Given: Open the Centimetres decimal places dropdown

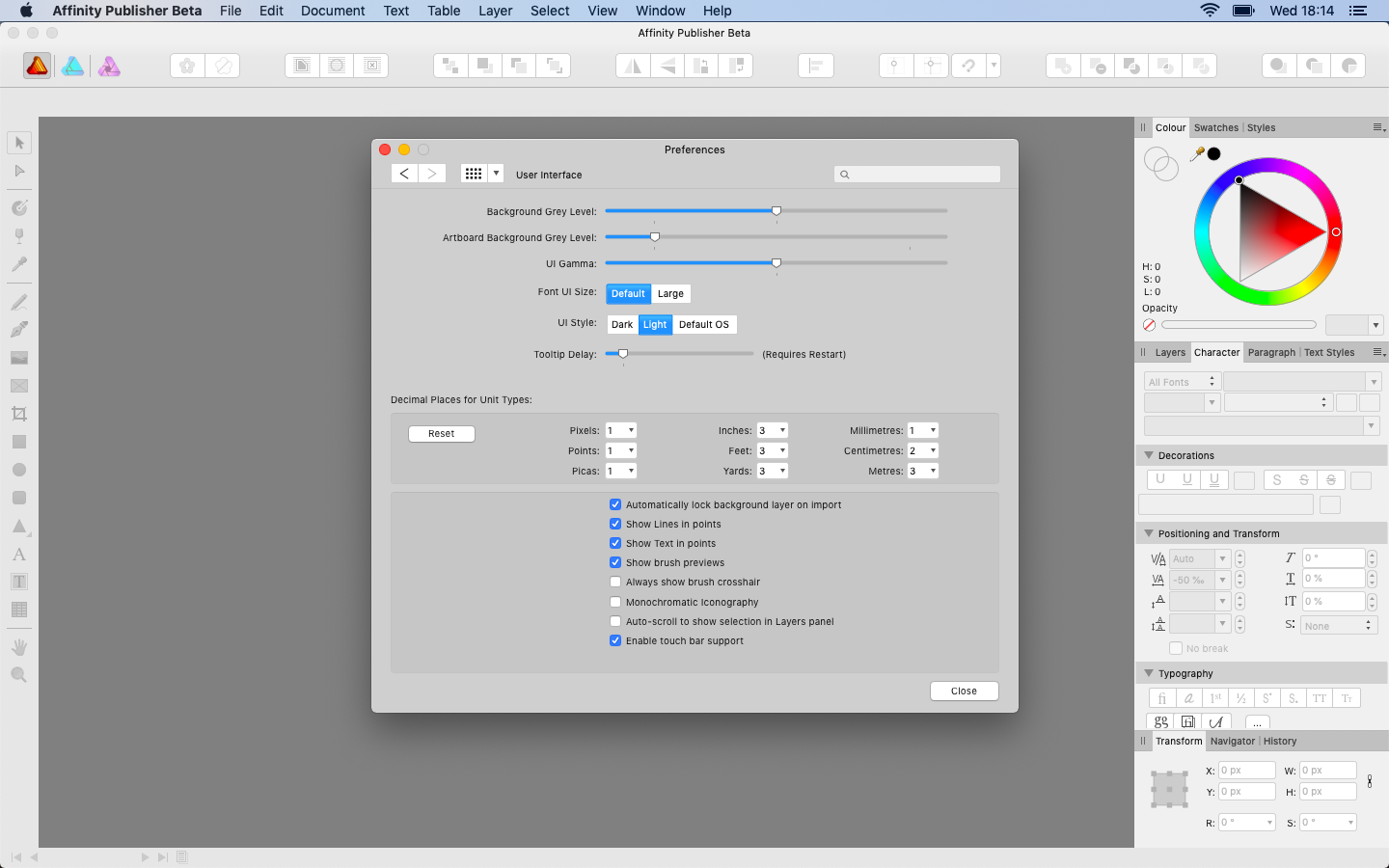Looking at the screenshot, I should coord(922,450).
